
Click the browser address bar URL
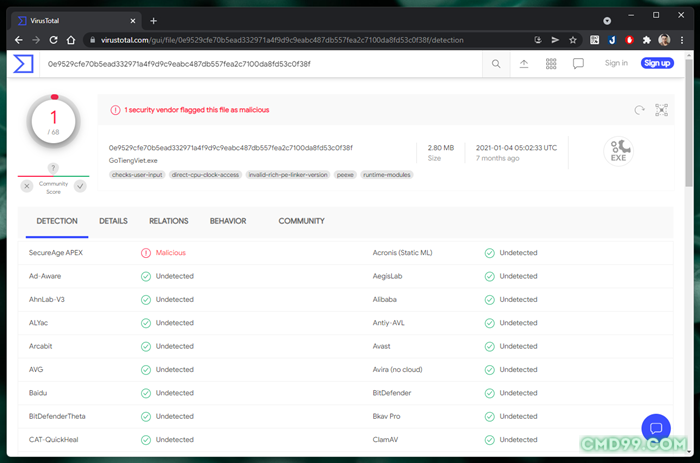(x=282, y=40)
